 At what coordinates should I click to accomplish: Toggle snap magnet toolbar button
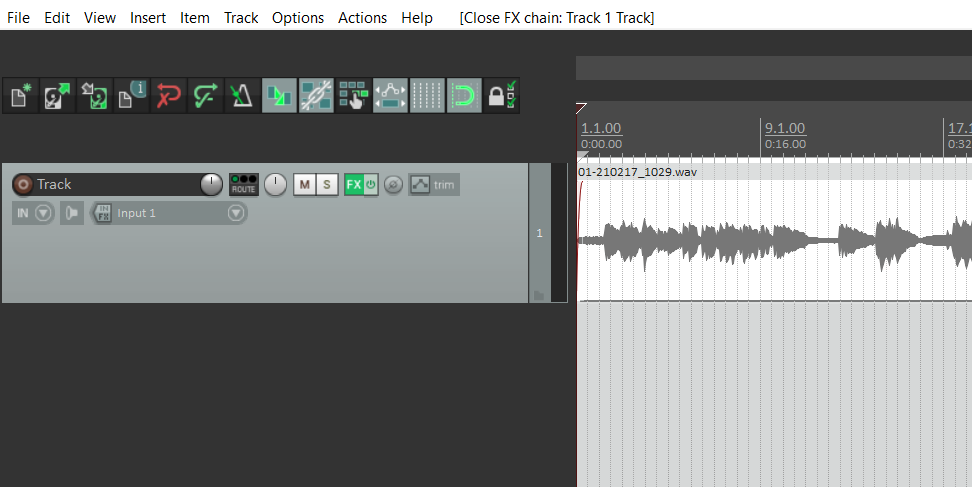[464, 96]
